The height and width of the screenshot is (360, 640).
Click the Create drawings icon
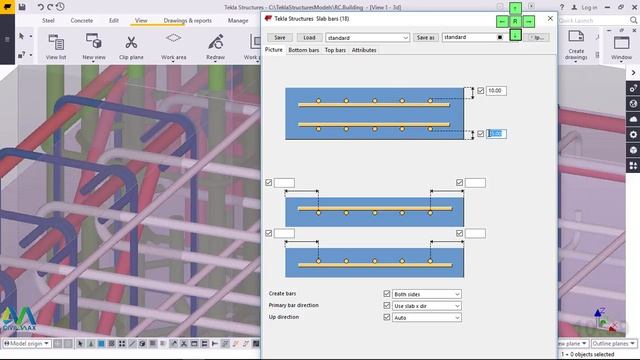point(576,37)
